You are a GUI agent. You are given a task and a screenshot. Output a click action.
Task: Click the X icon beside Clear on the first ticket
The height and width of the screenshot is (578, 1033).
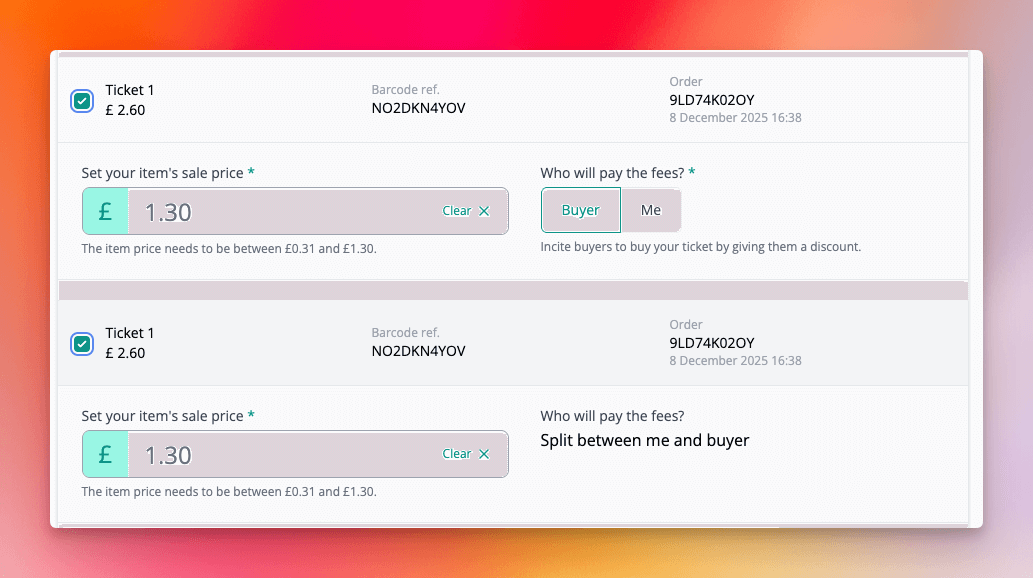click(x=484, y=210)
